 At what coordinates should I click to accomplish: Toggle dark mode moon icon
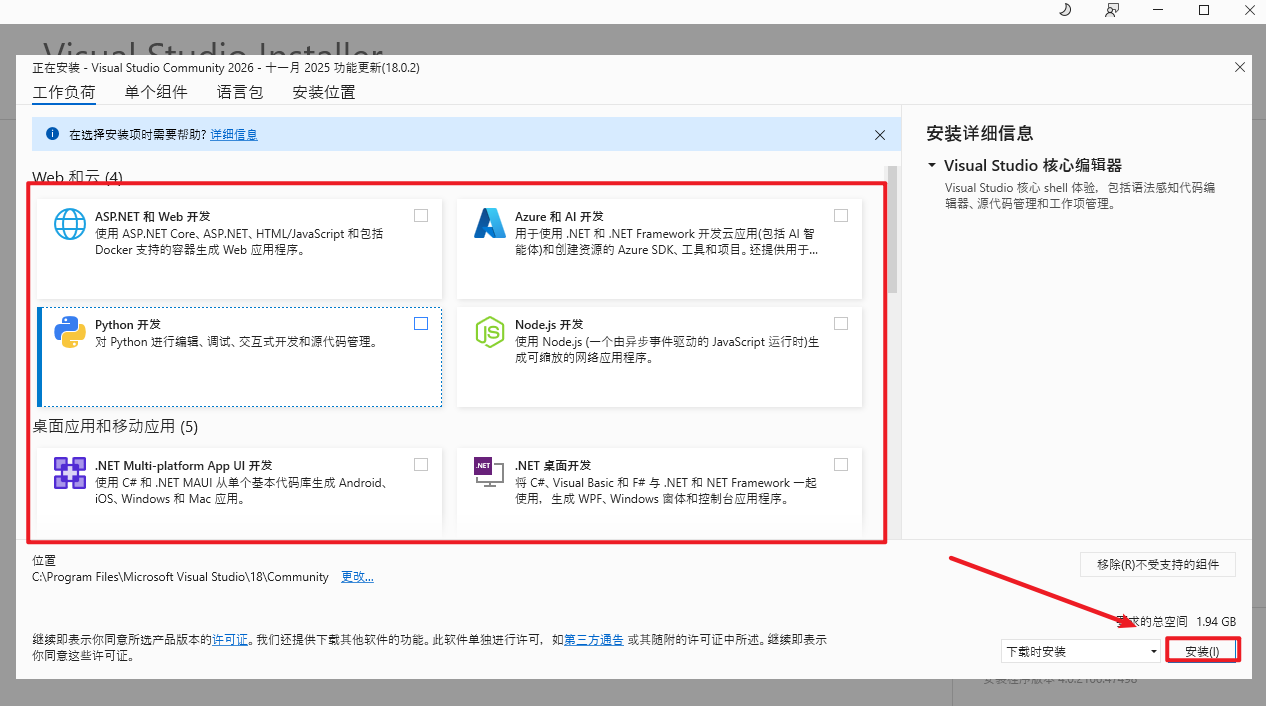pyautogui.click(x=1065, y=10)
